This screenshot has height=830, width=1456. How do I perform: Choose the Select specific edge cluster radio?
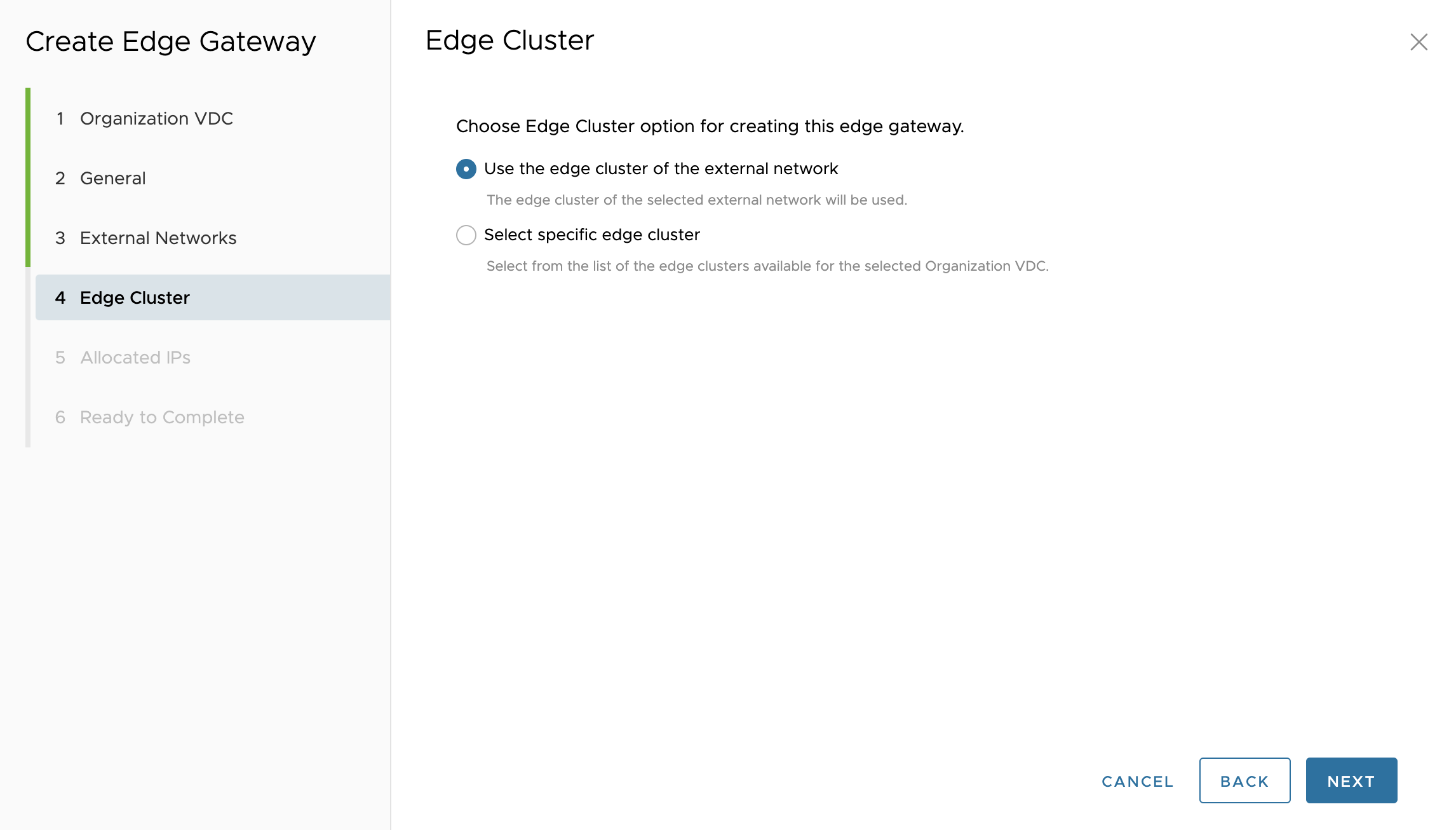point(466,235)
